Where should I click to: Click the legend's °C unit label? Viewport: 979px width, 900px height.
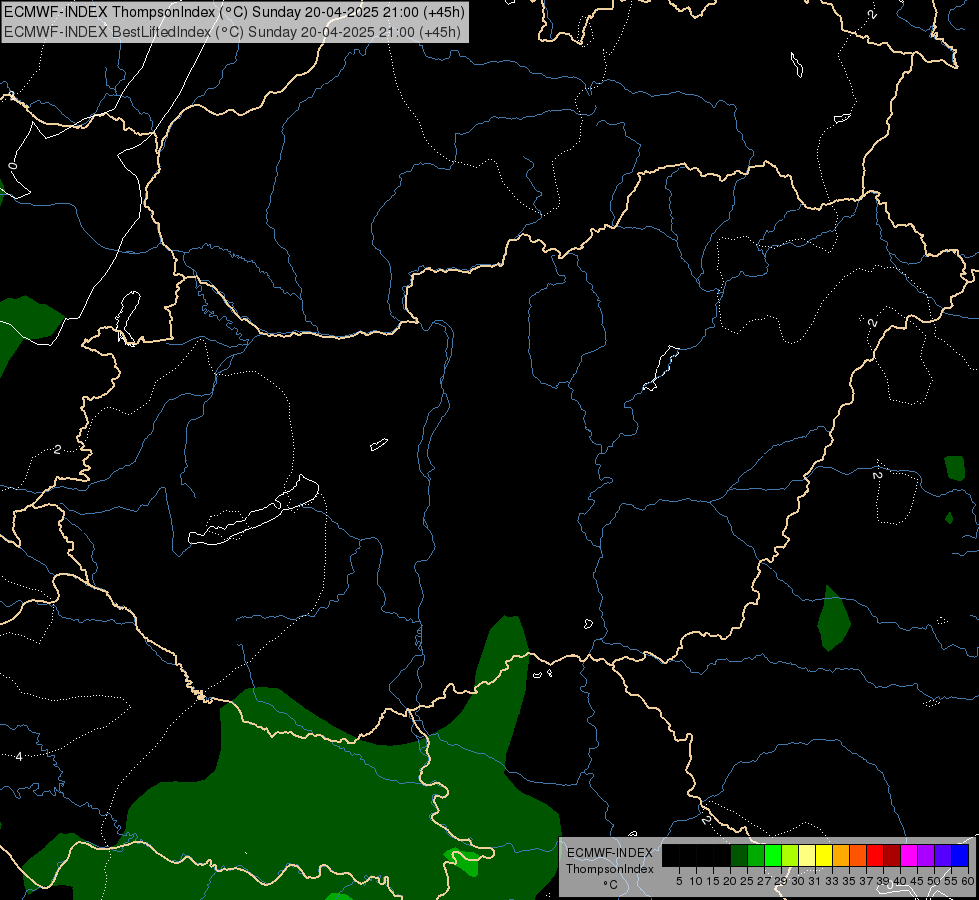pyautogui.click(x=611, y=885)
